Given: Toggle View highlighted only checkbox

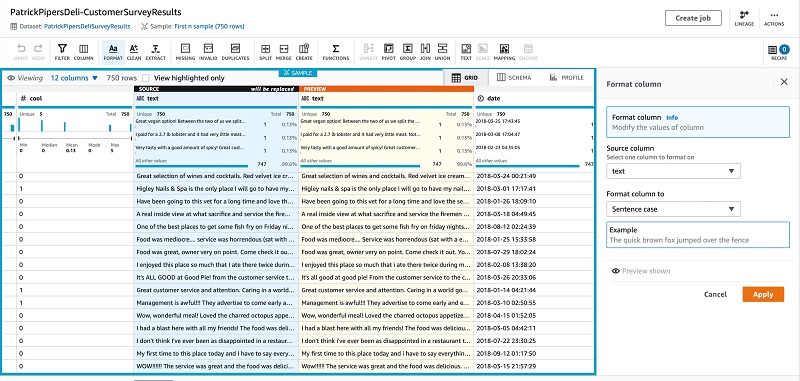Looking at the screenshot, I should tap(146, 78).
